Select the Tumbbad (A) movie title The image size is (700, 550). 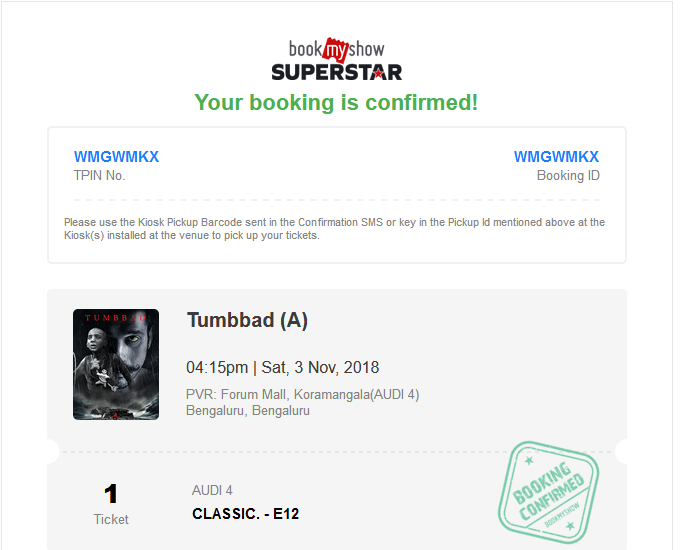click(247, 320)
